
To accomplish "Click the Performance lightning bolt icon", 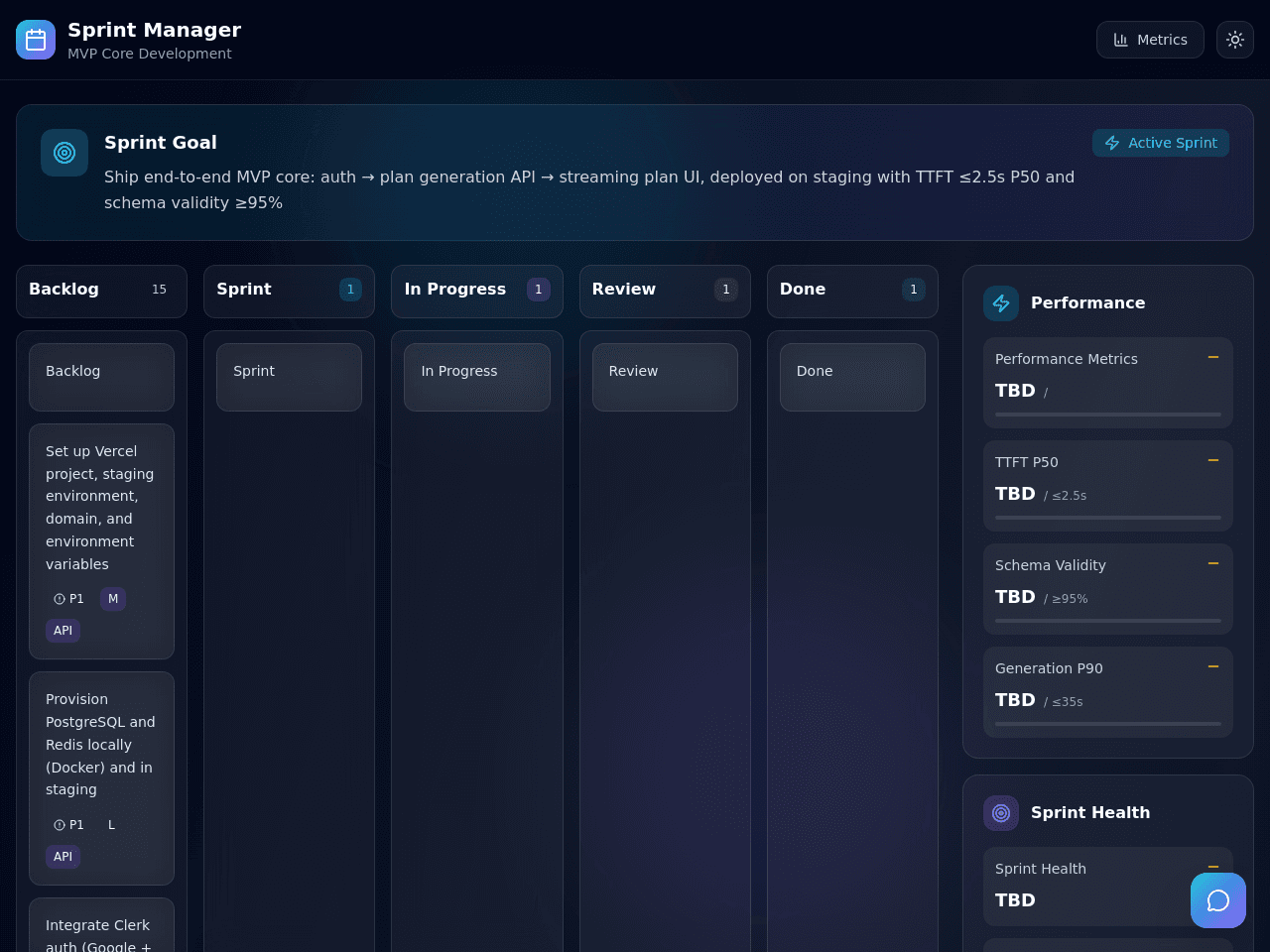I will [1001, 303].
